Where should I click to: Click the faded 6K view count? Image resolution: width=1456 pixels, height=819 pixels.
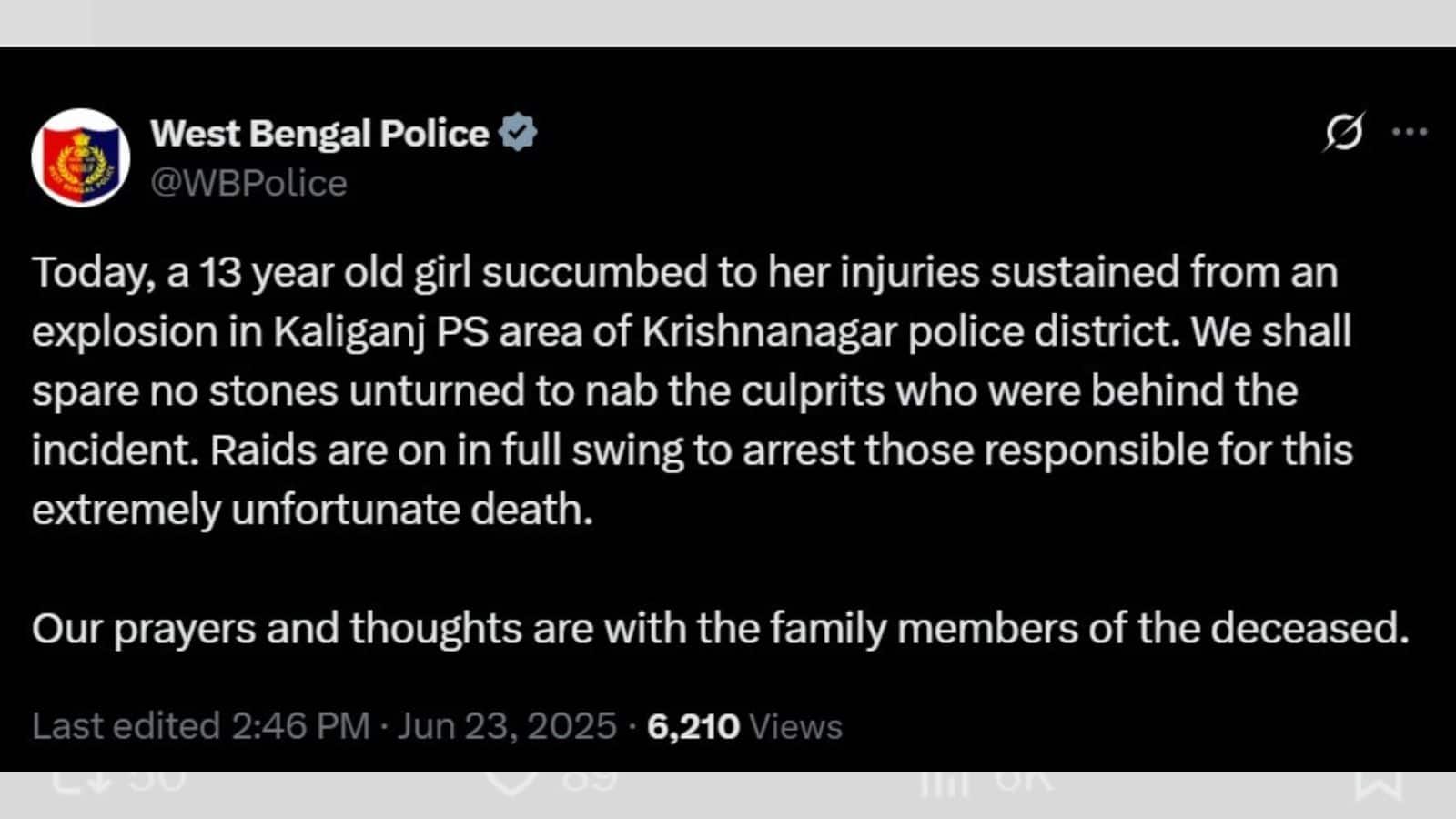1024,779
